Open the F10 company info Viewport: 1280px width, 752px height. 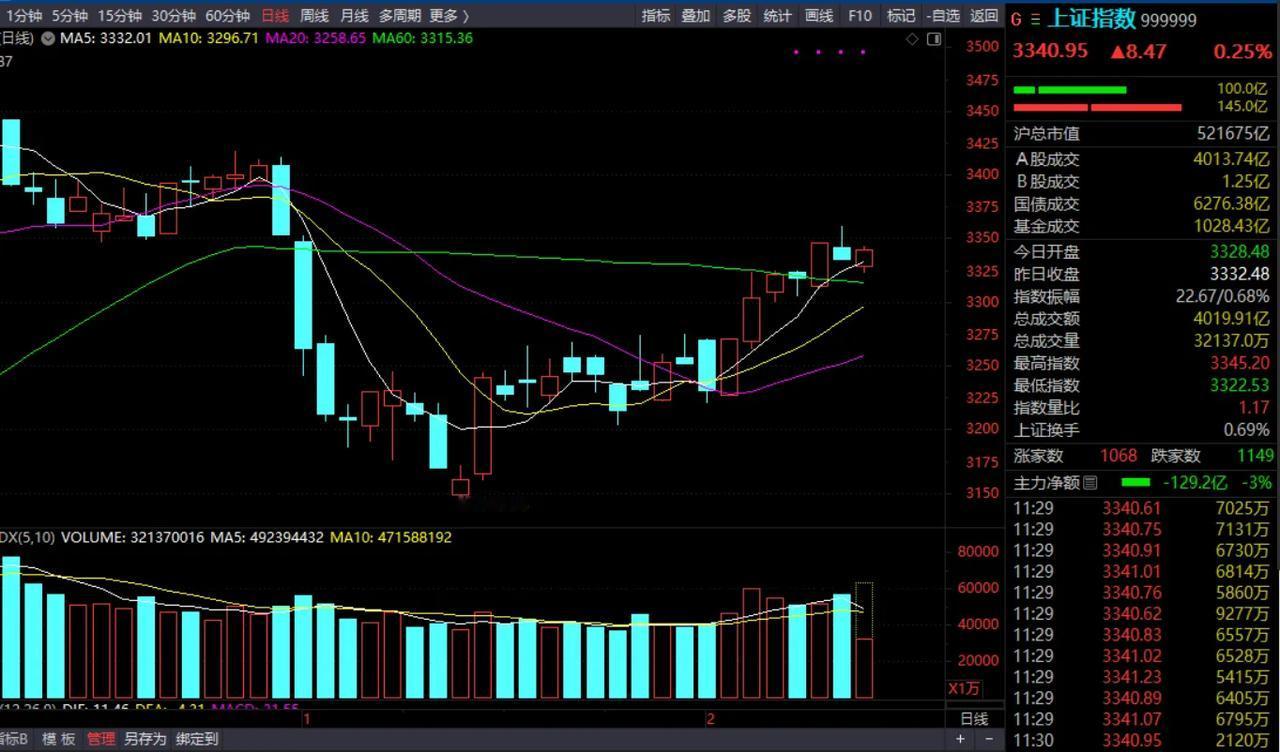[860, 16]
